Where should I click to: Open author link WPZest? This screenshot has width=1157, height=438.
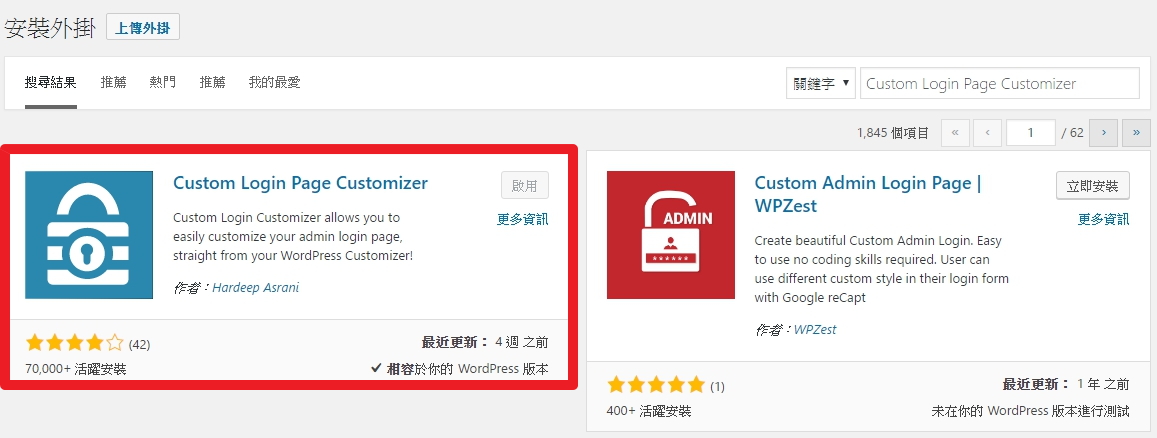pyautogui.click(x=815, y=330)
